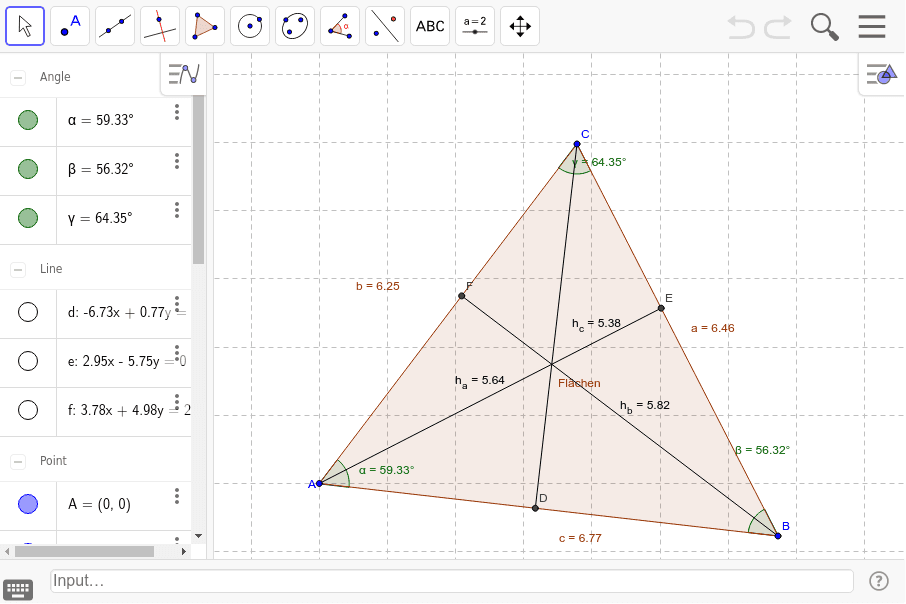Select the Perpendicular Line tool
The width and height of the screenshot is (906, 604).
point(160,26)
